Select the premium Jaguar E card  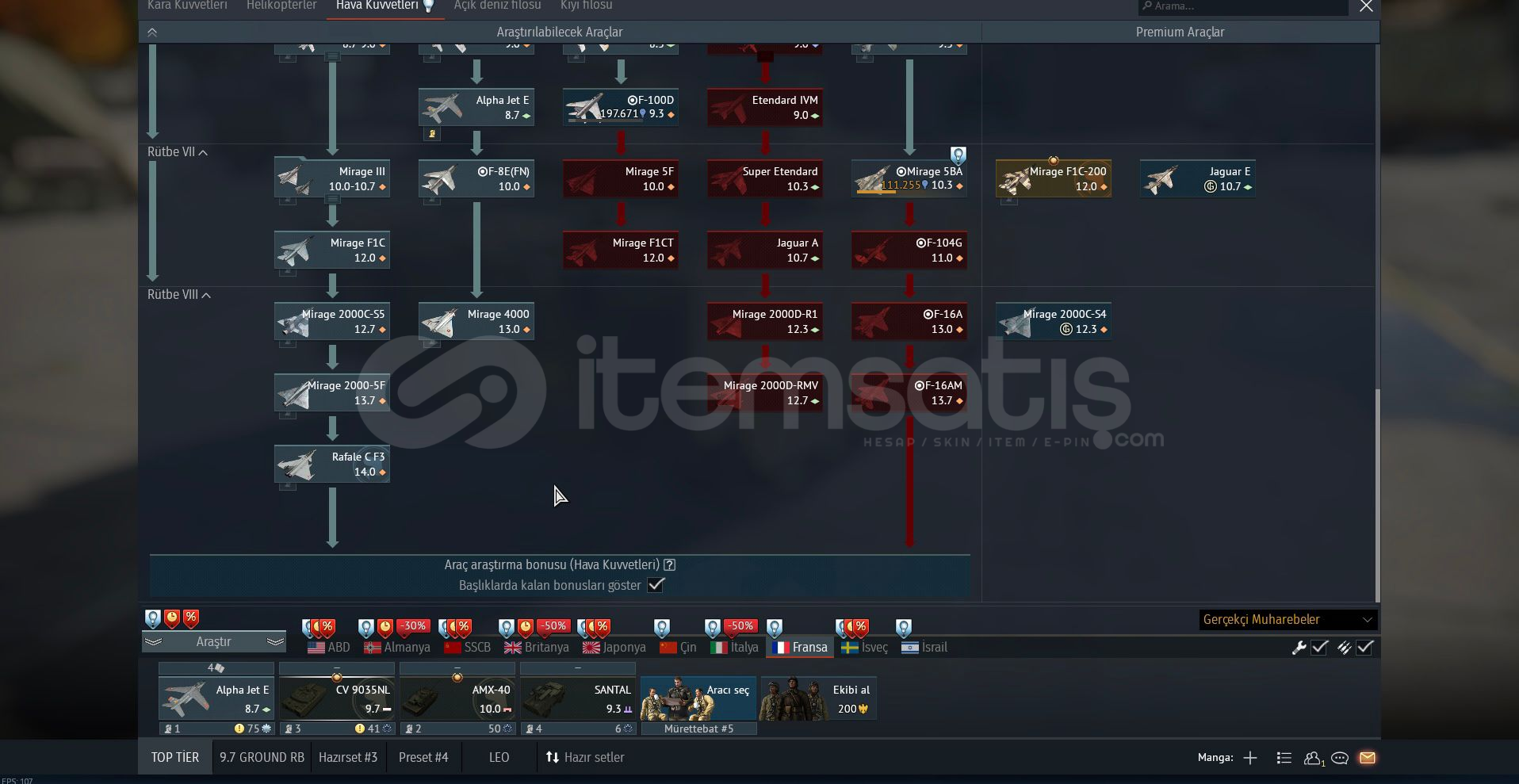click(x=1198, y=178)
